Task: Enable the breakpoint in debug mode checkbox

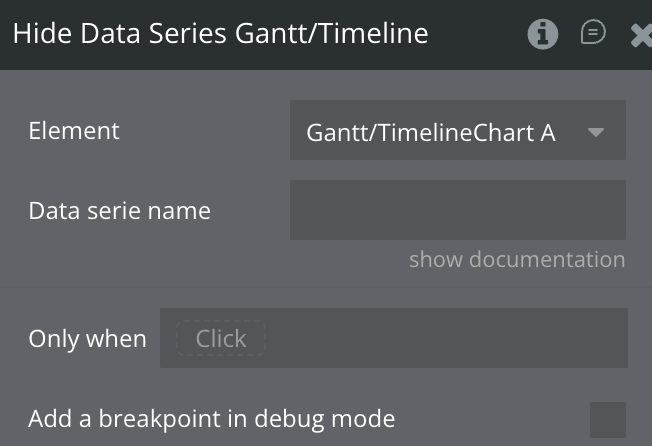Action: pyautogui.click(x=607, y=419)
